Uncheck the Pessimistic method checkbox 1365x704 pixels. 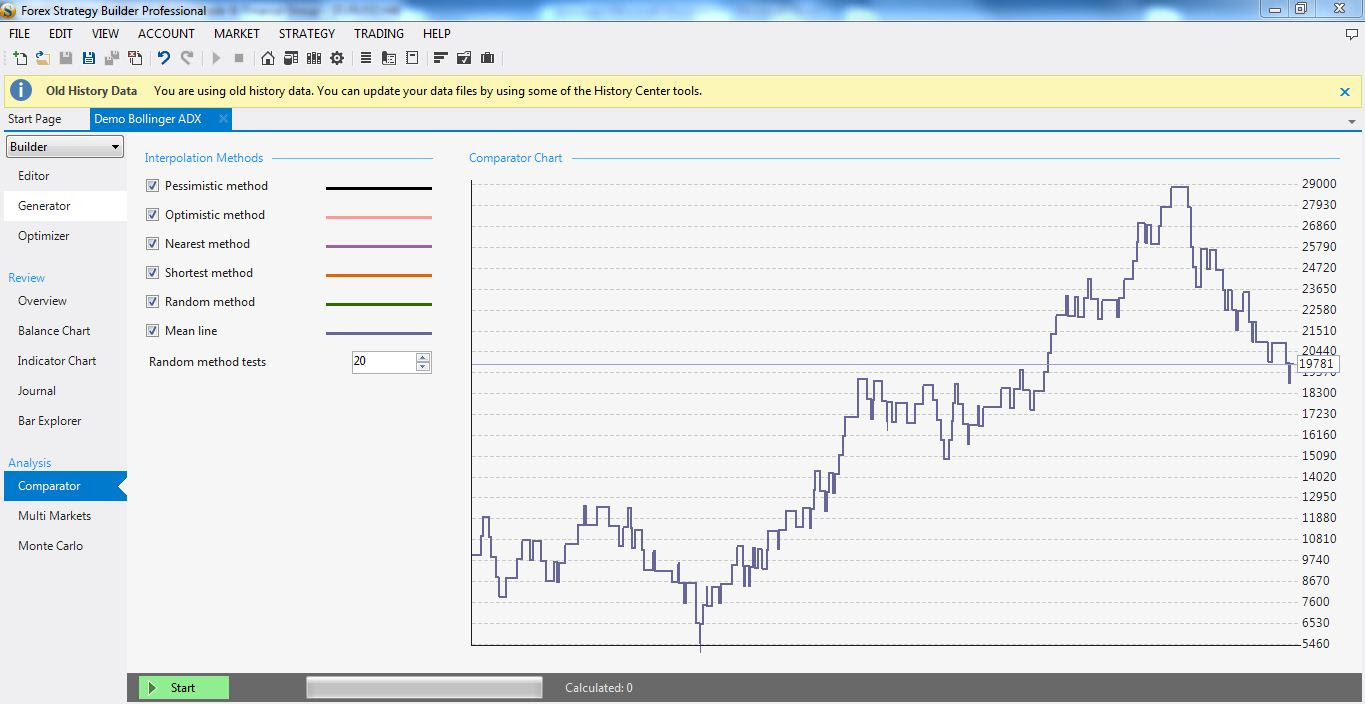(153, 186)
